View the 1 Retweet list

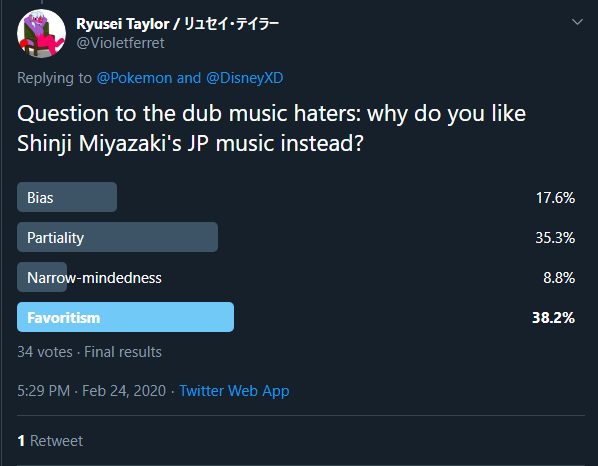(50, 441)
